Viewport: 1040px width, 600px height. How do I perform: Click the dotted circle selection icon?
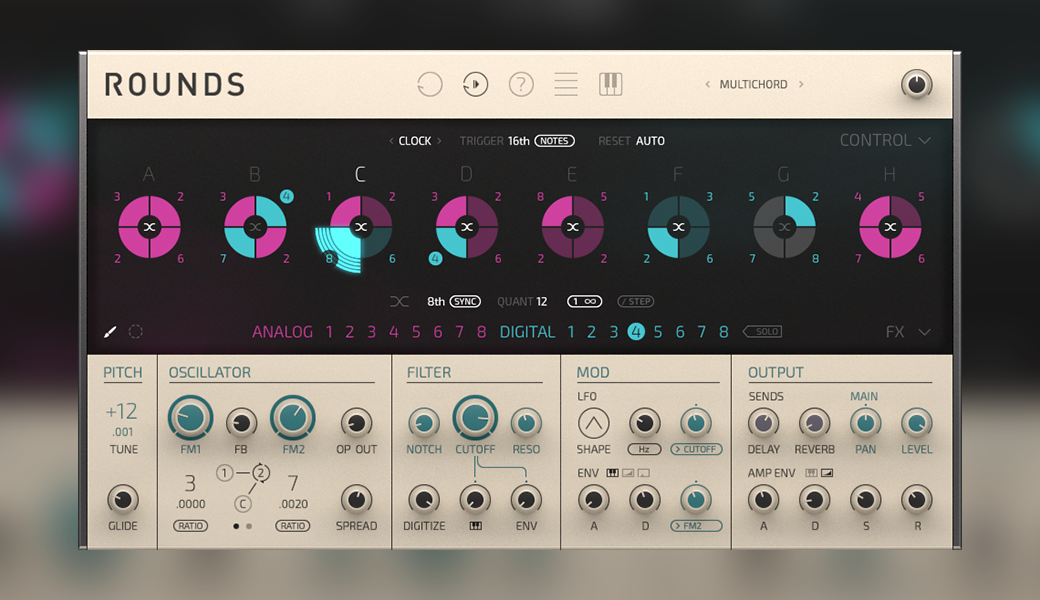click(135, 331)
